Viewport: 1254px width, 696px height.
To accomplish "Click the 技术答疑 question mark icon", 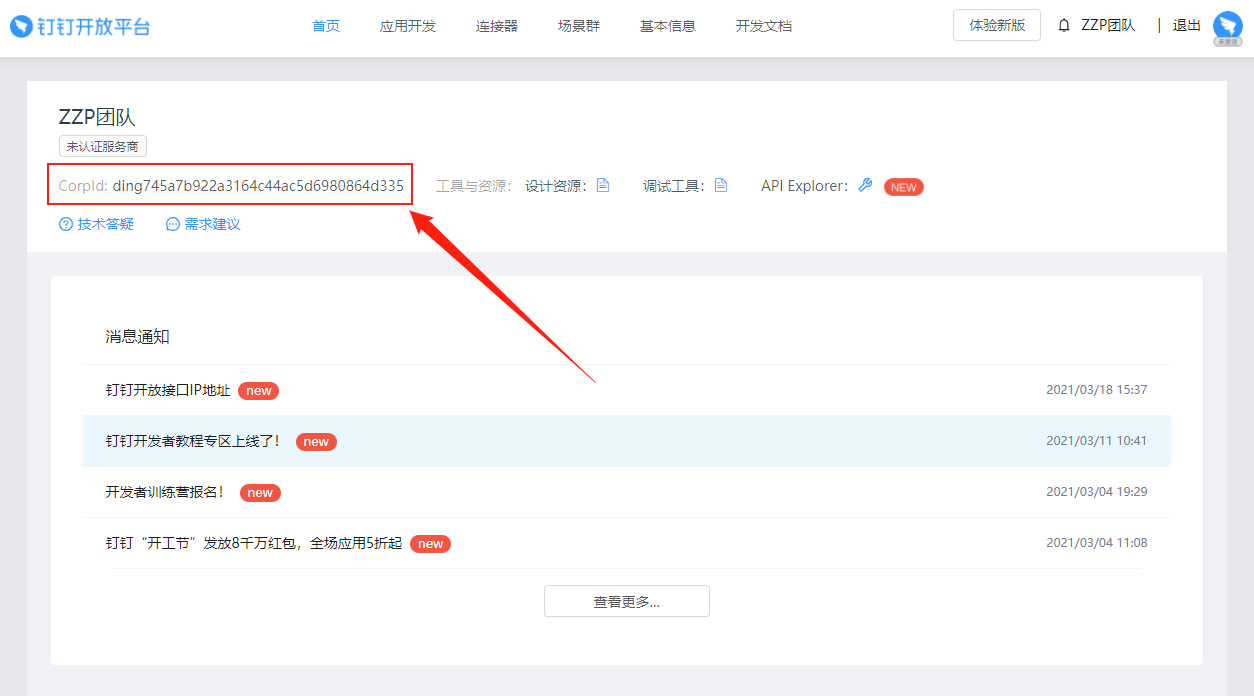I will [65, 223].
